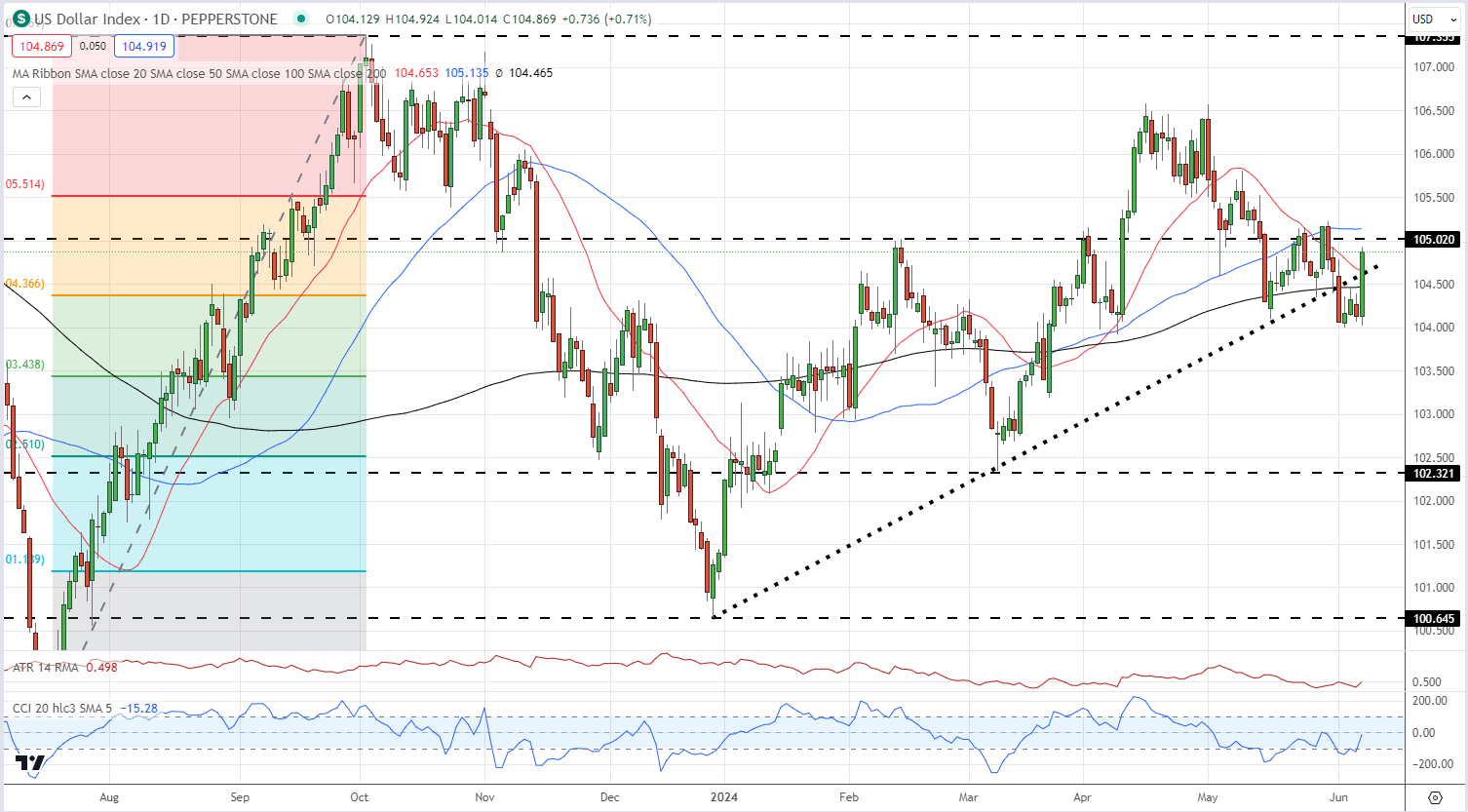The image size is (1468, 812).
Task: Click the 102.321 price label on axis
Action: click(x=1434, y=473)
